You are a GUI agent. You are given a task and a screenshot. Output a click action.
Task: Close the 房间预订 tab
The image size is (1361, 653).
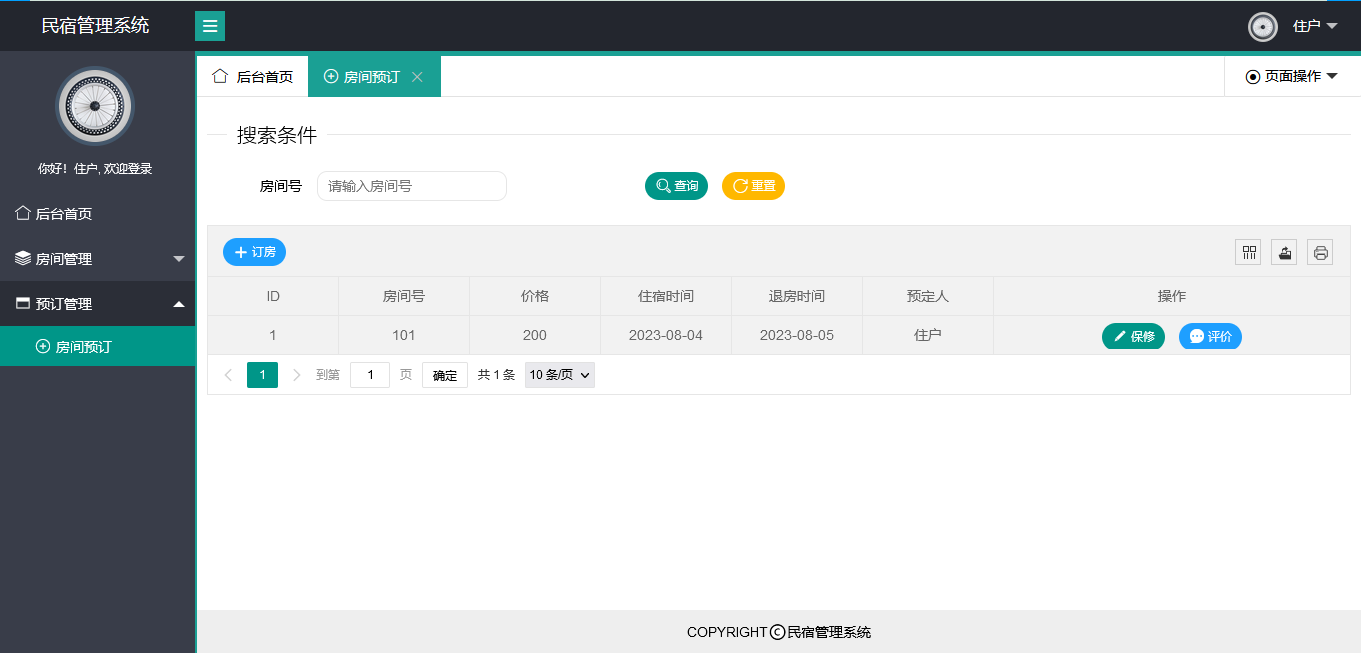coord(418,77)
